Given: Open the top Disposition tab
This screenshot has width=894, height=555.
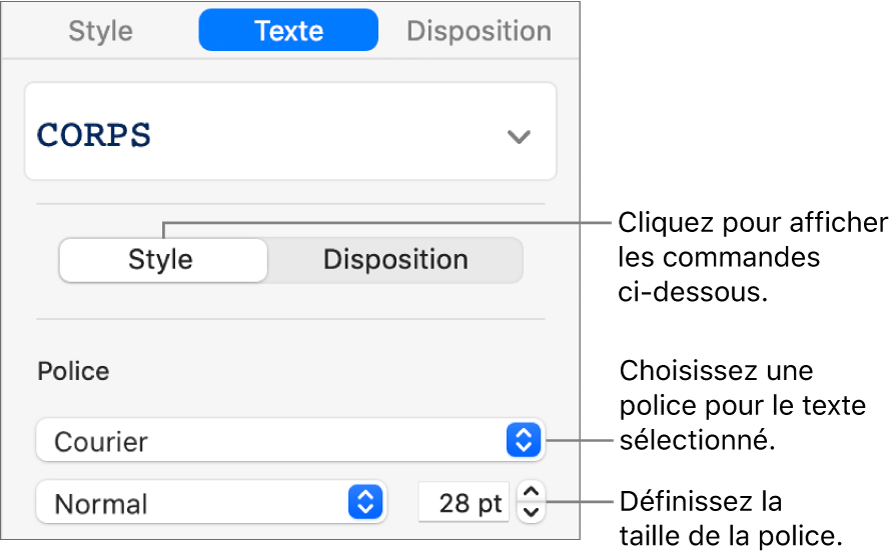Looking at the screenshot, I should [478, 31].
